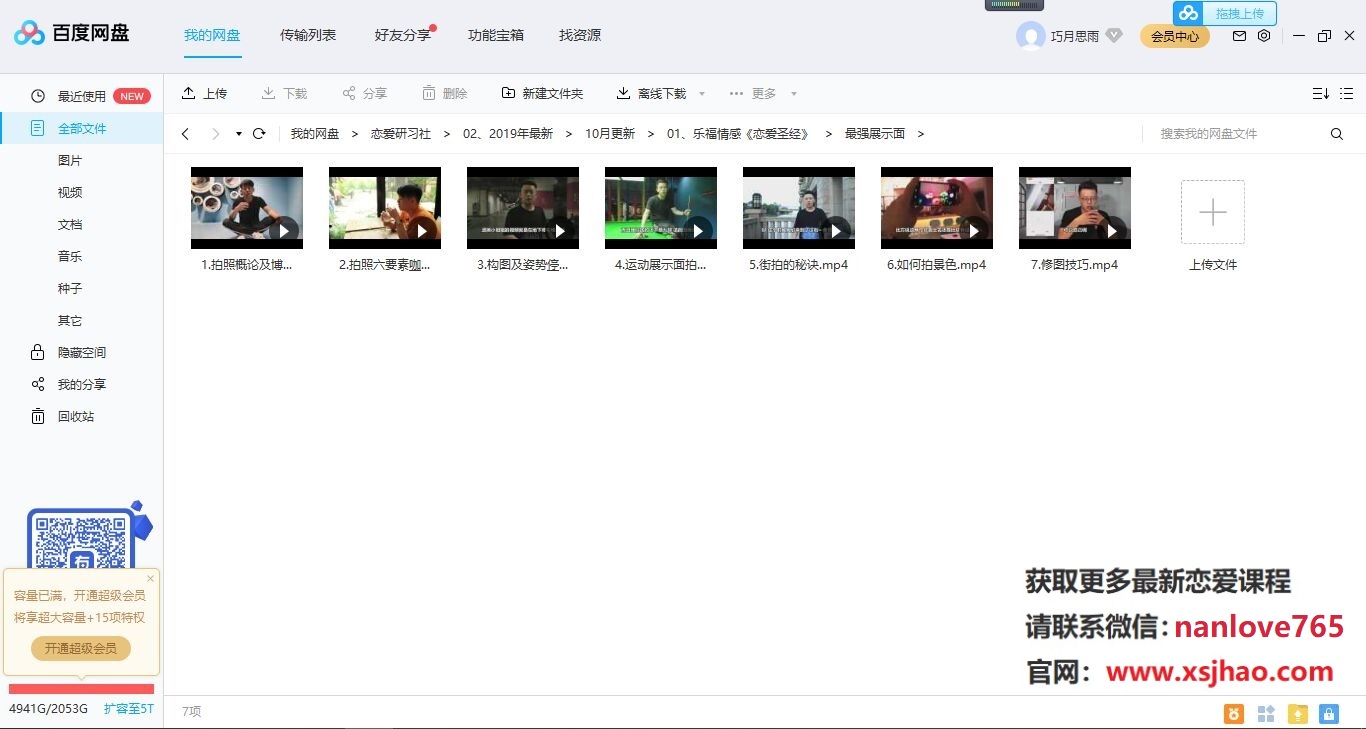Open the mail messages icon

click(1239, 36)
